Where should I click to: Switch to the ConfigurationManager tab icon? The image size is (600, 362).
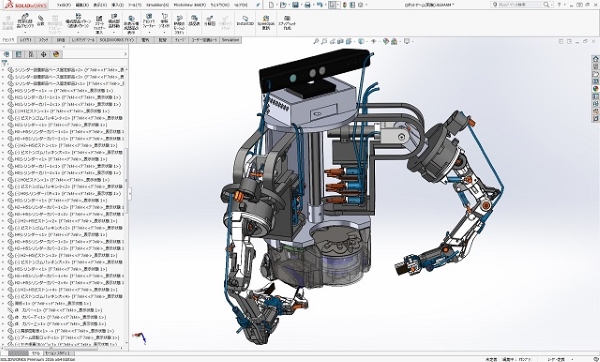[x=31, y=54]
